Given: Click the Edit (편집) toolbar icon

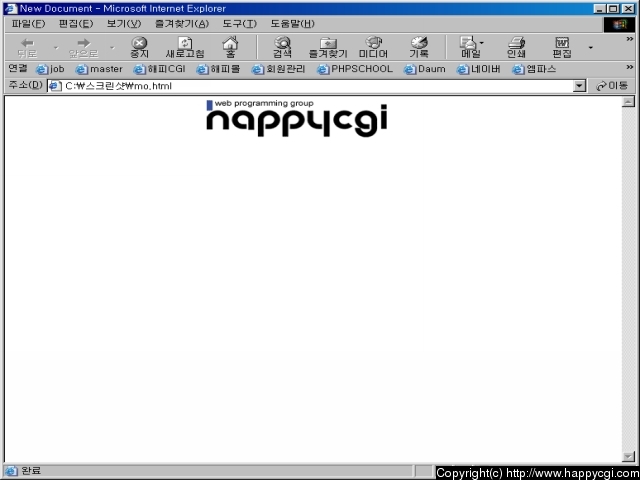Looking at the screenshot, I should (562, 47).
